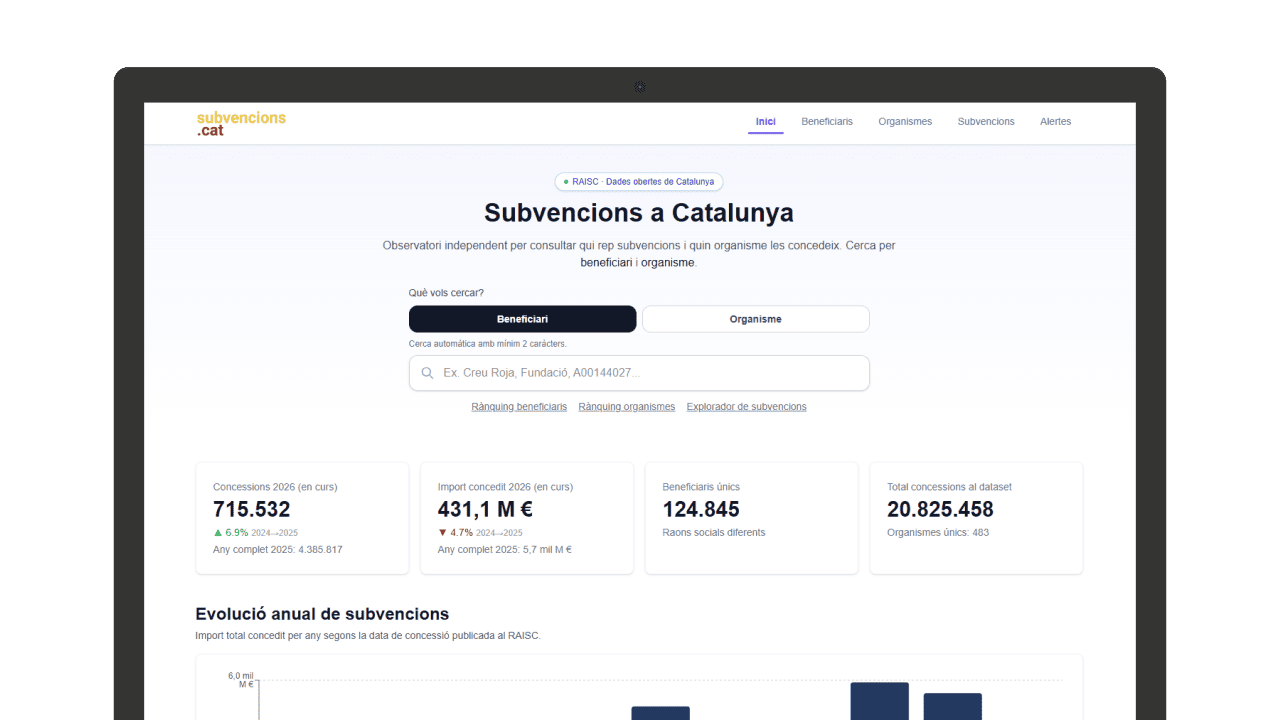Image resolution: width=1280 pixels, height=720 pixels.
Task: Click the Rànquing beneficiaris link
Action: 519,407
